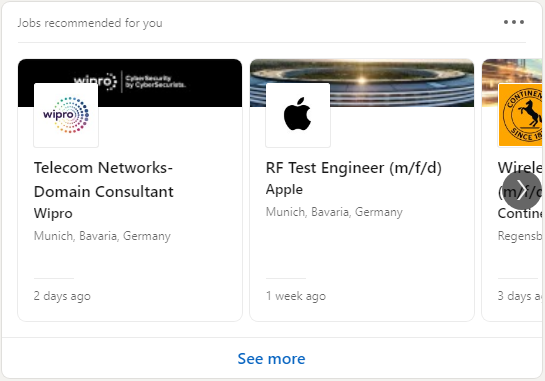Click the '1 week ago' posting date

point(296,296)
